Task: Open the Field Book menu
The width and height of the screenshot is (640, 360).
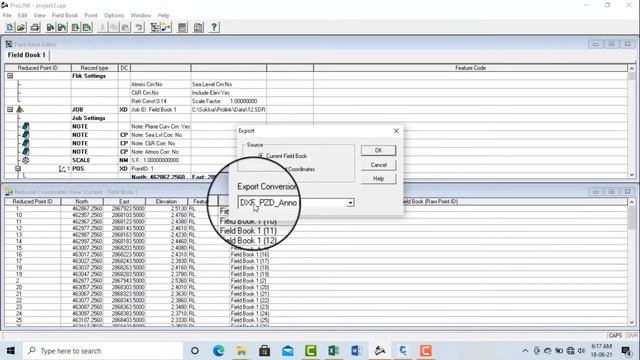Action: (65, 15)
